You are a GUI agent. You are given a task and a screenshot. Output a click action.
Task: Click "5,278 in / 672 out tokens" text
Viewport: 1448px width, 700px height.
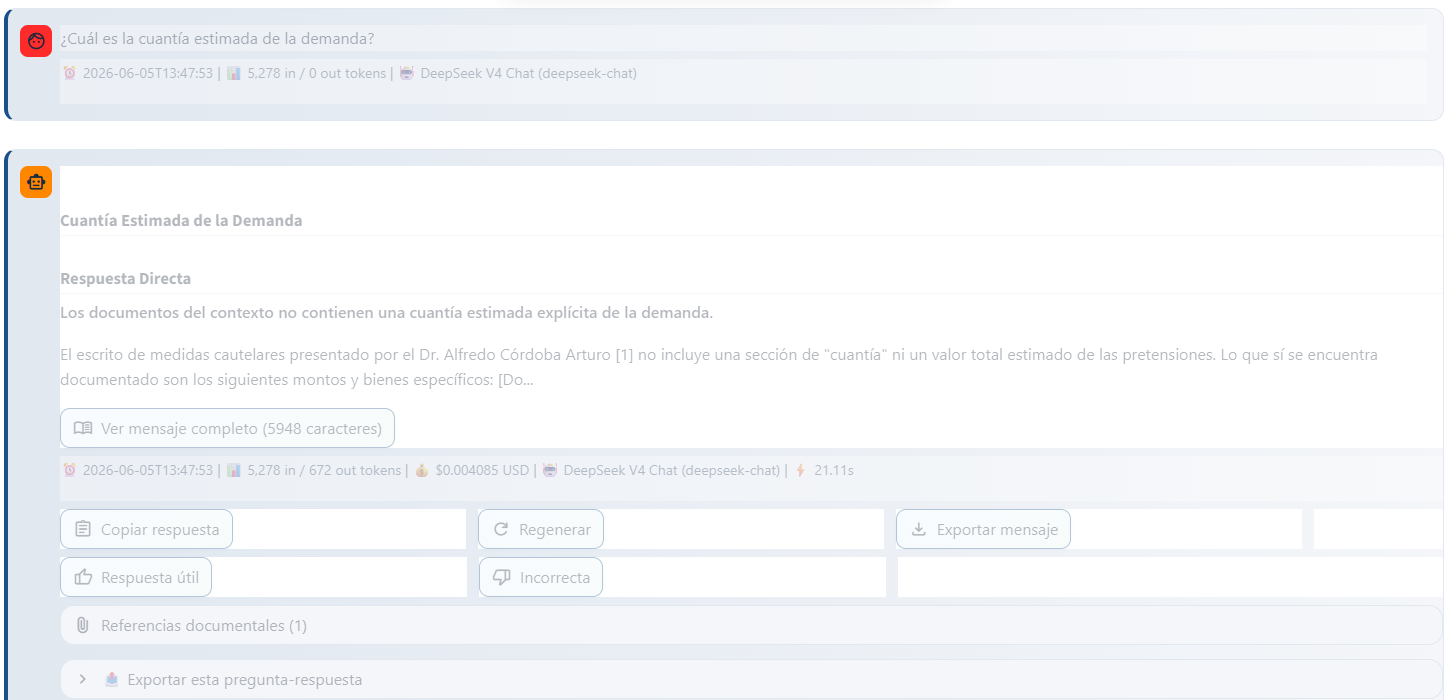click(324, 470)
